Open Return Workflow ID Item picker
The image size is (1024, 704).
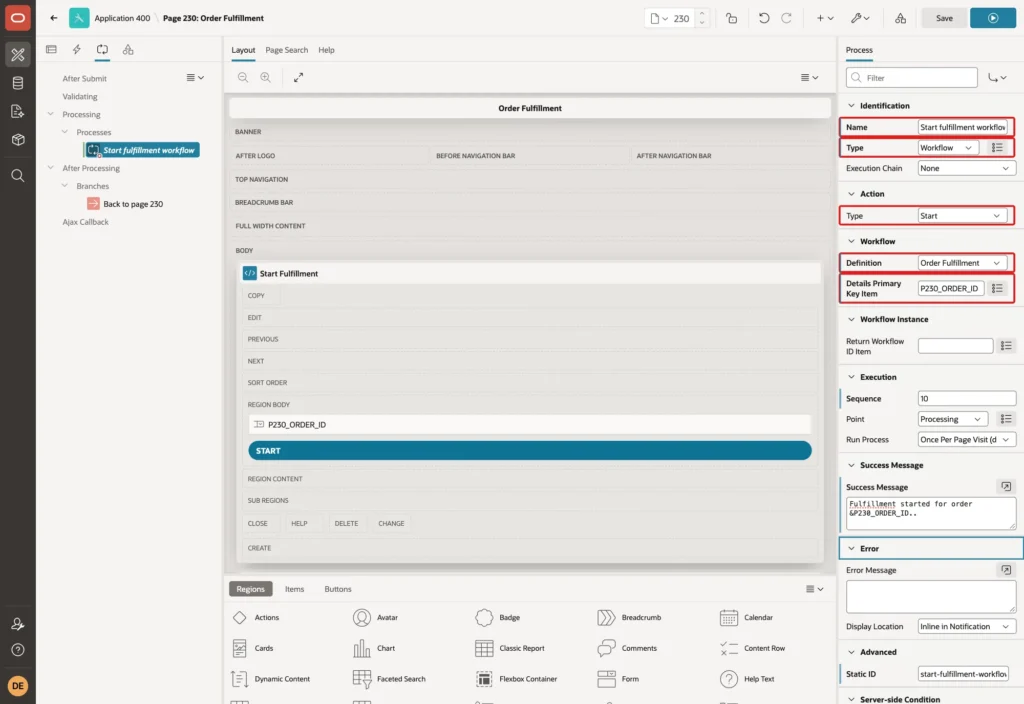click(1006, 345)
